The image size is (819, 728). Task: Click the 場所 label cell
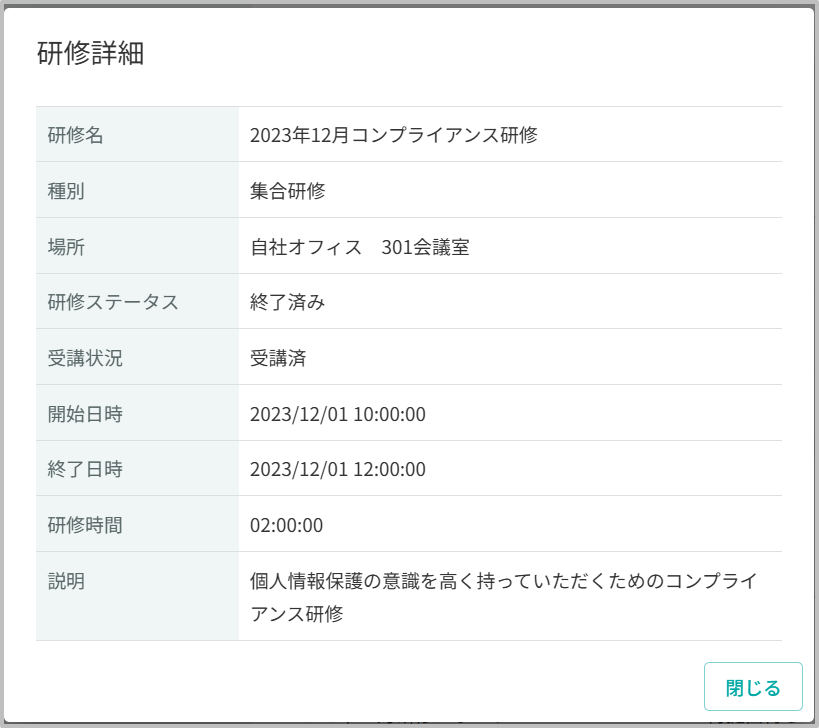[137, 246]
